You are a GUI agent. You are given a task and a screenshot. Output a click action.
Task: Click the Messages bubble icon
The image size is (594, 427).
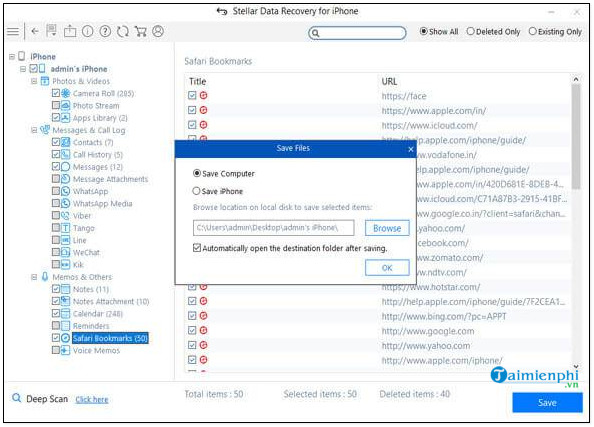[x=66, y=167]
